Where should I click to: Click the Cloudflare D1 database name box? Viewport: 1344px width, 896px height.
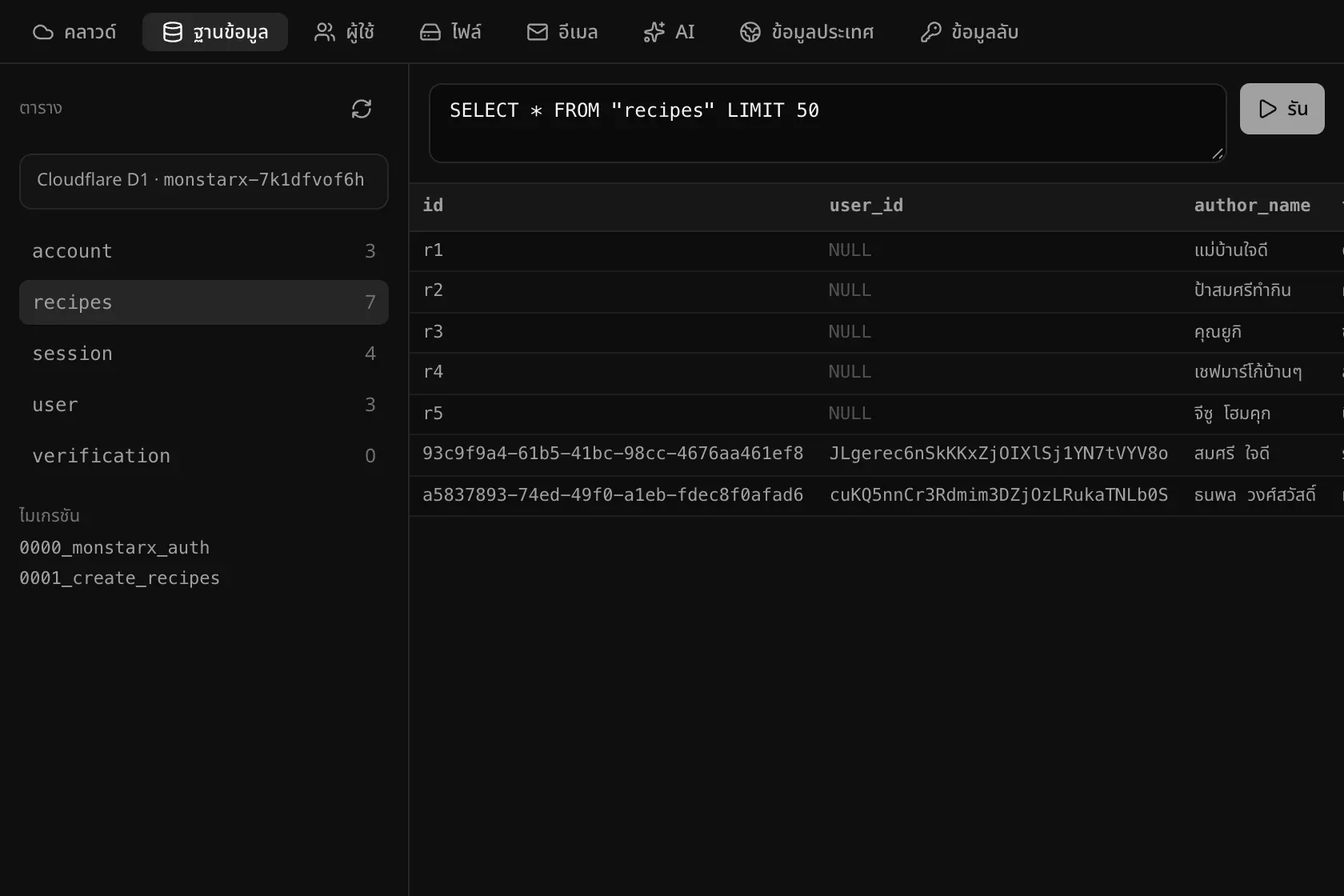[204, 182]
